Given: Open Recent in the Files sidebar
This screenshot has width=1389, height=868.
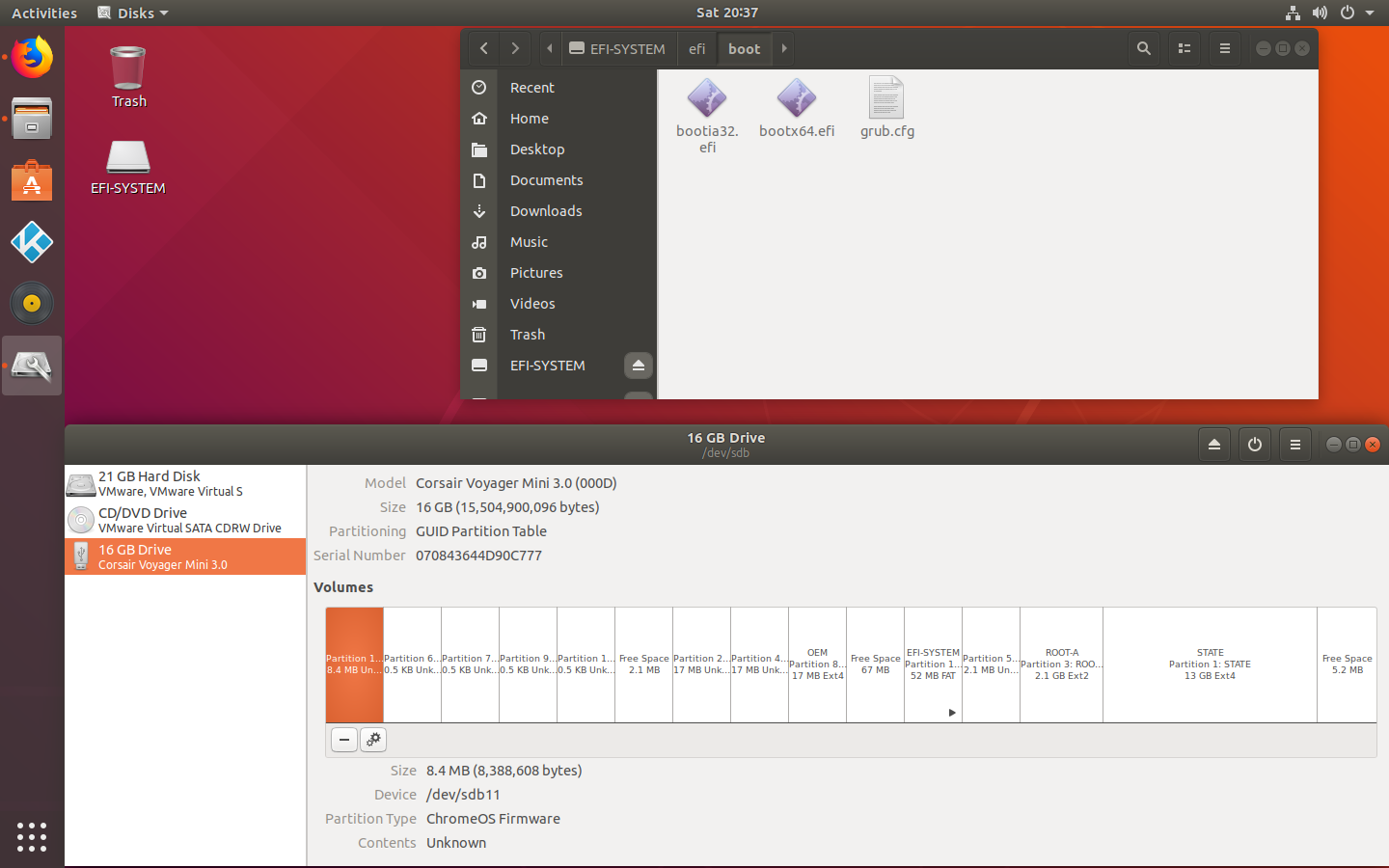Looking at the screenshot, I should 558,88.
